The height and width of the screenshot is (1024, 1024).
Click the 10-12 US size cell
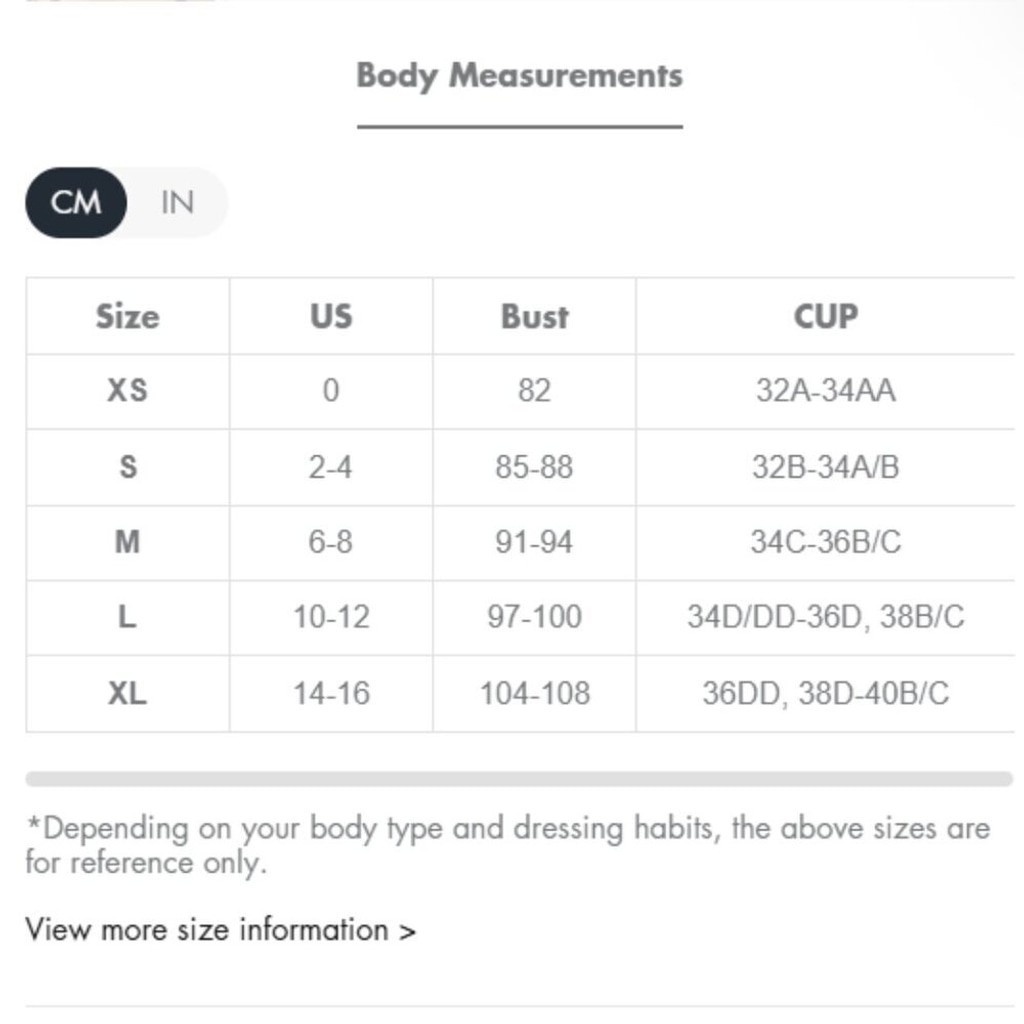click(x=331, y=617)
